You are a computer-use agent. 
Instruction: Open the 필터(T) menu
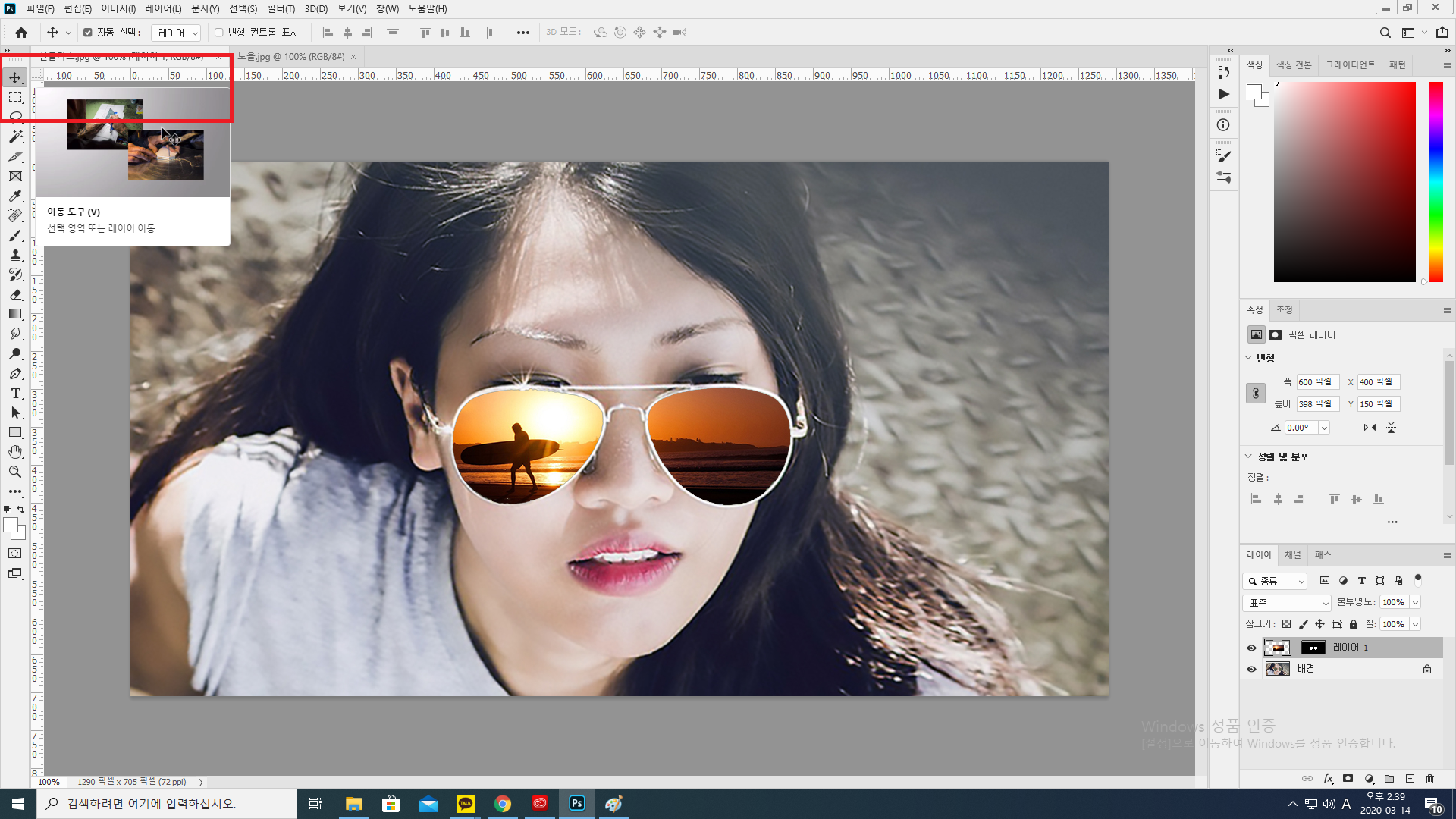pyautogui.click(x=281, y=8)
